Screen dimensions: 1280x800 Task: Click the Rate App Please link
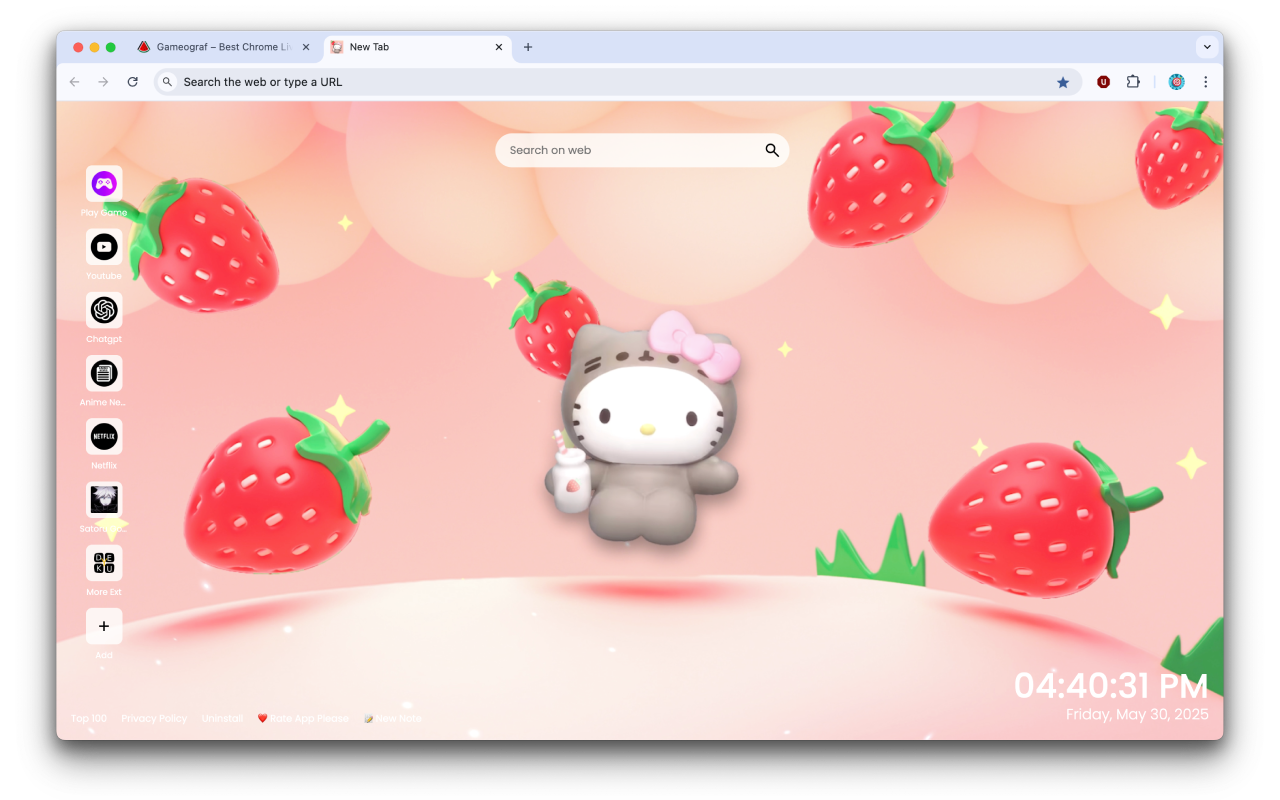[303, 718]
